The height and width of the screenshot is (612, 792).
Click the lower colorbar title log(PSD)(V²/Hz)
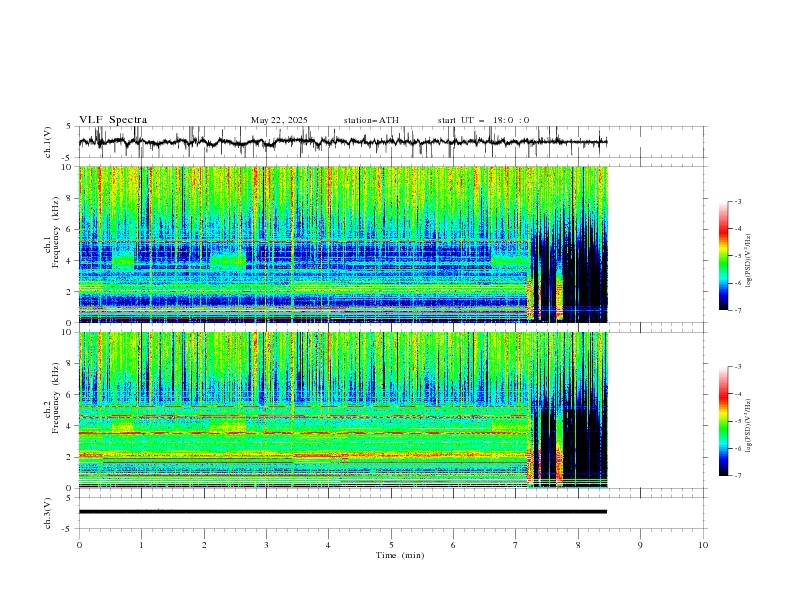pos(748,426)
